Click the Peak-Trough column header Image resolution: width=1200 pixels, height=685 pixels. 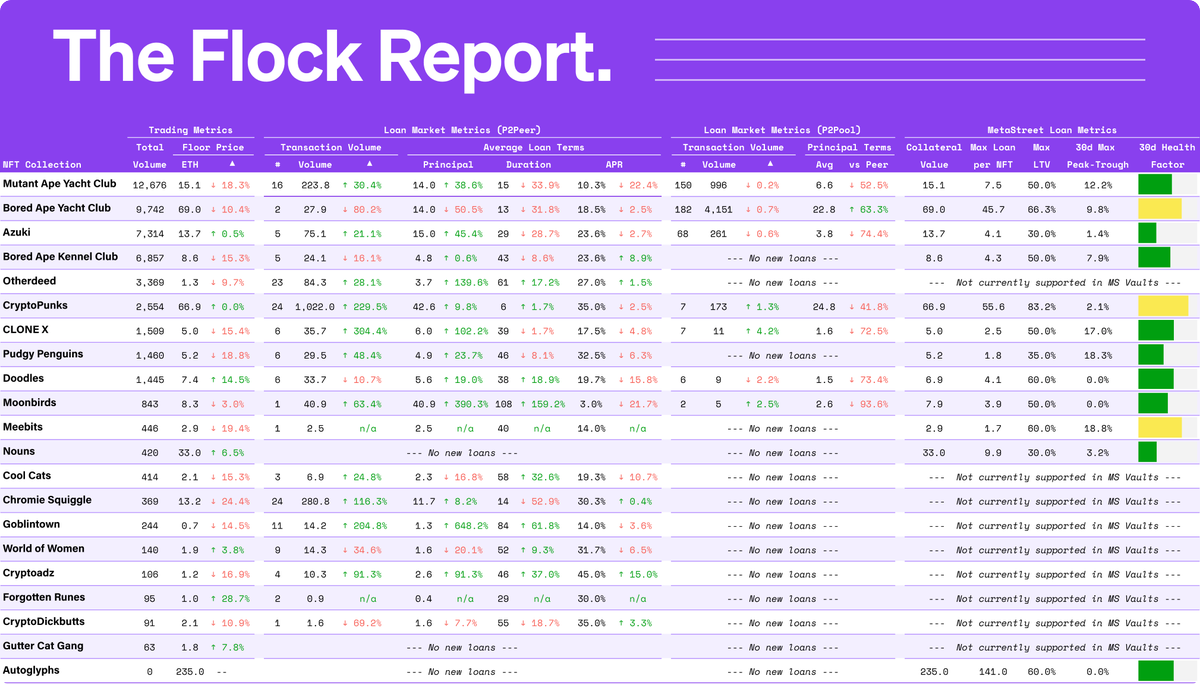tap(1096, 165)
